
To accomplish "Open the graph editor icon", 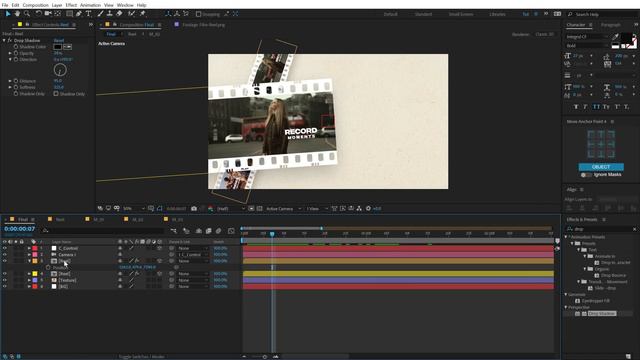I will point(231,231).
